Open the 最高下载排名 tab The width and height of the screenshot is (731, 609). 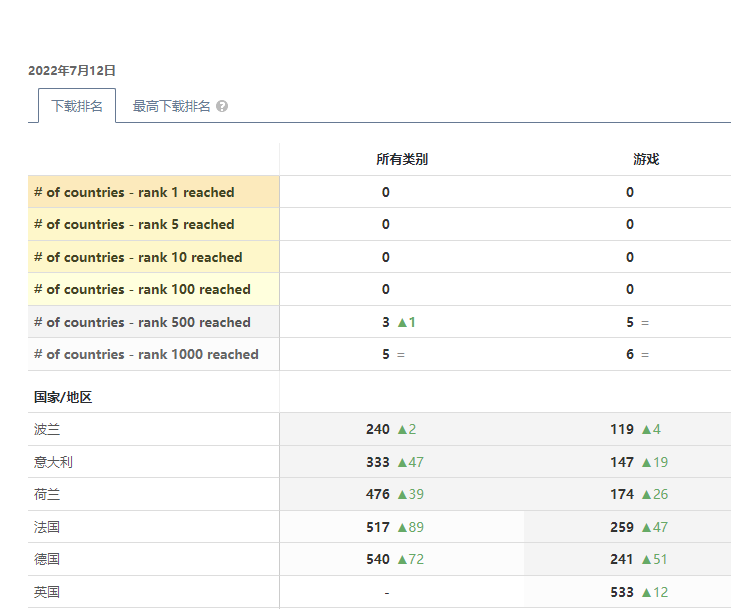click(x=172, y=106)
